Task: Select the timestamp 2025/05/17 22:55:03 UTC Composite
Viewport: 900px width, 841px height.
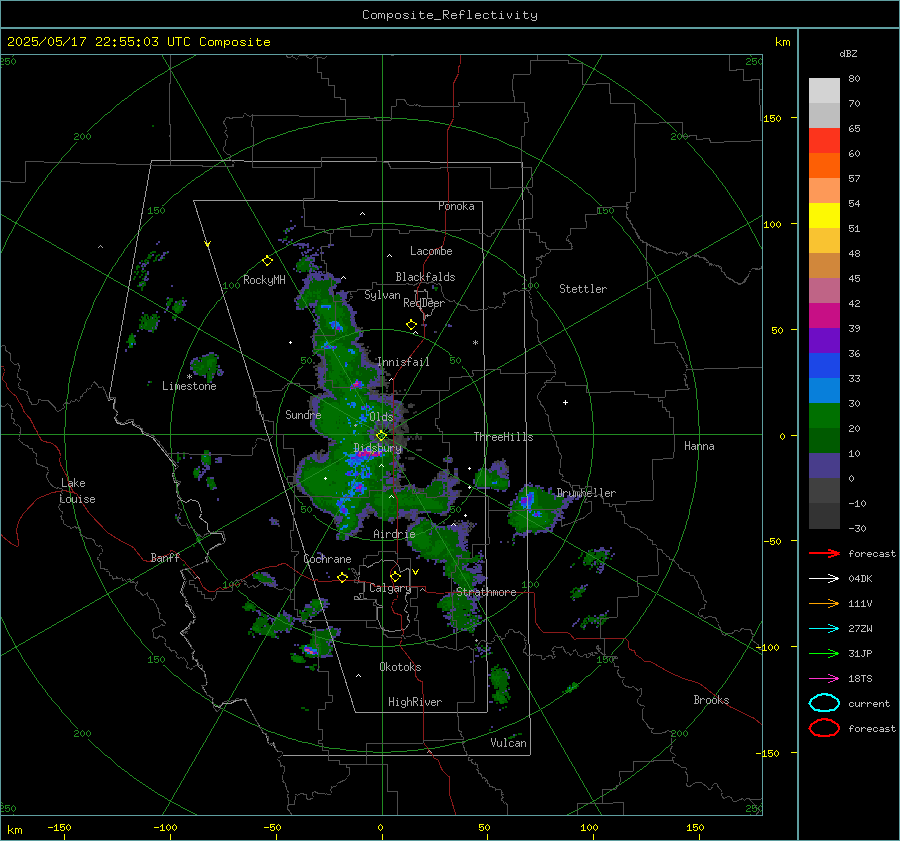Action: pyautogui.click(x=138, y=42)
